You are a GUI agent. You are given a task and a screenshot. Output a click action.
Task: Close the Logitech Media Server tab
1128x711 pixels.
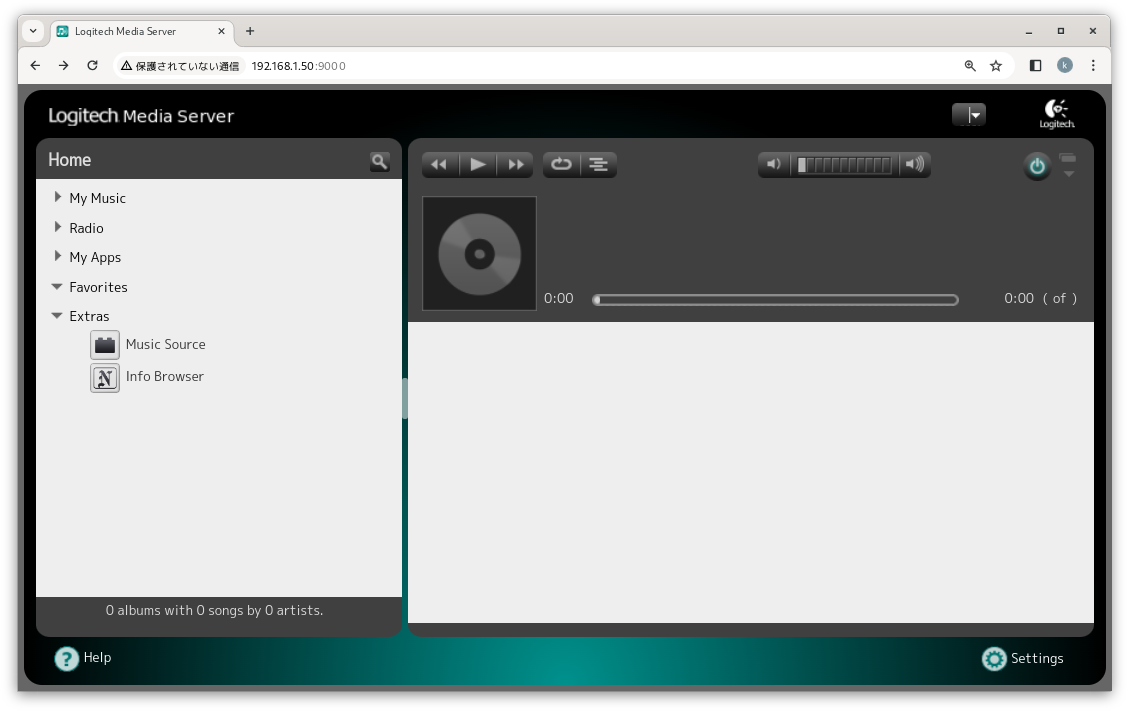point(221,31)
